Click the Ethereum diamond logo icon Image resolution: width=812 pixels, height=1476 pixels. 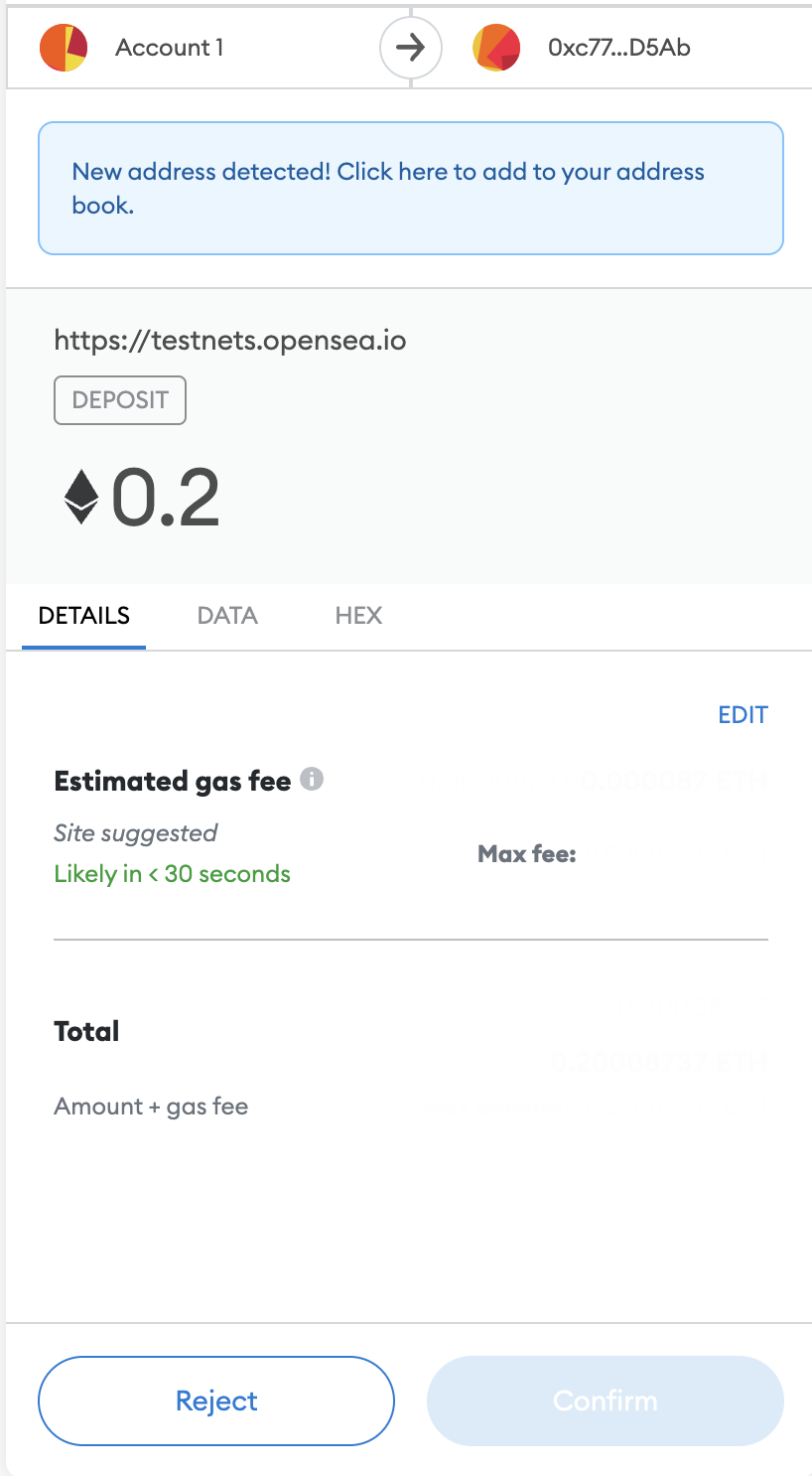tap(81, 498)
